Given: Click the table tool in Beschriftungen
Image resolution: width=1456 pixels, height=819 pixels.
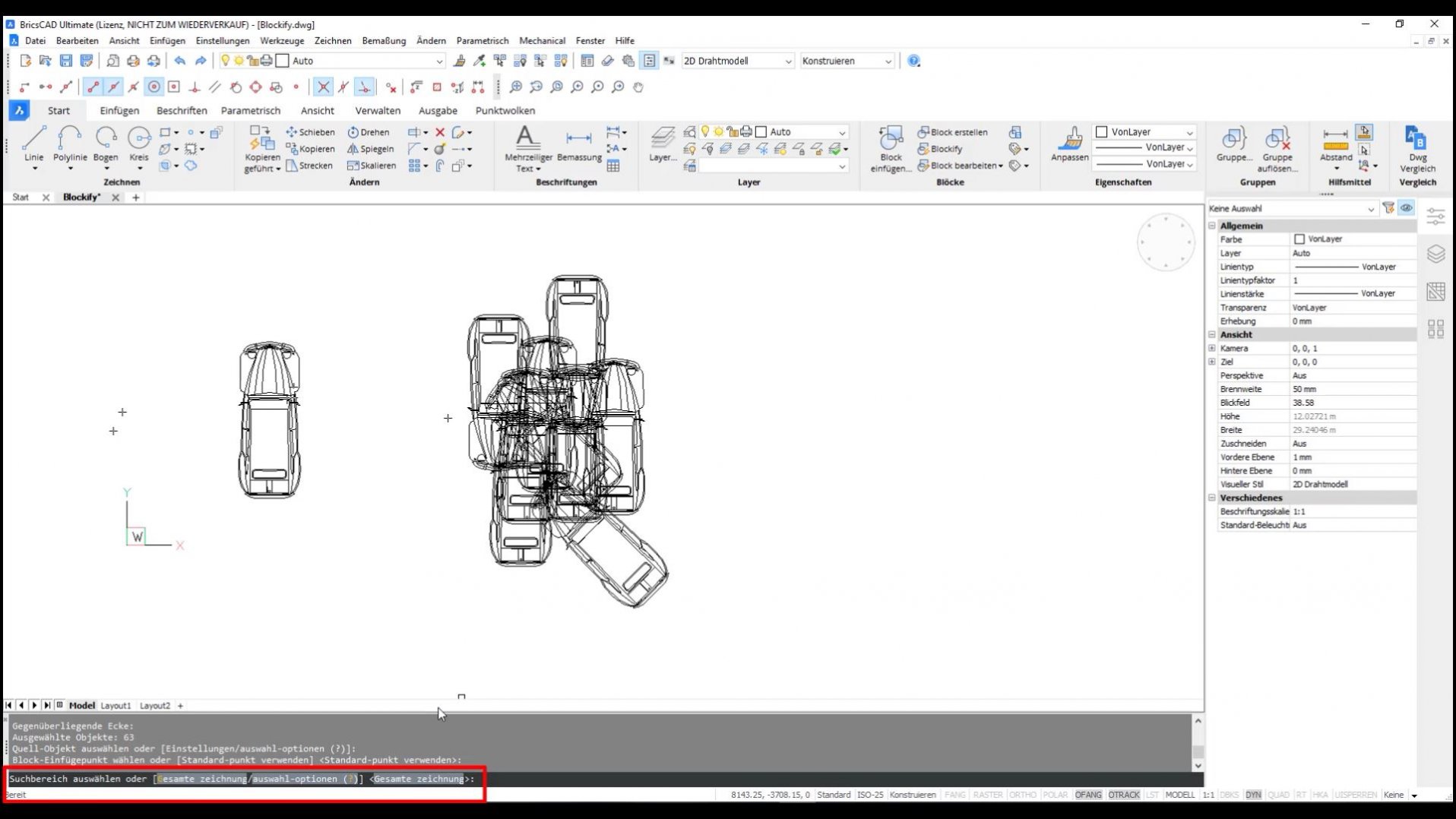Looking at the screenshot, I should click(x=613, y=166).
